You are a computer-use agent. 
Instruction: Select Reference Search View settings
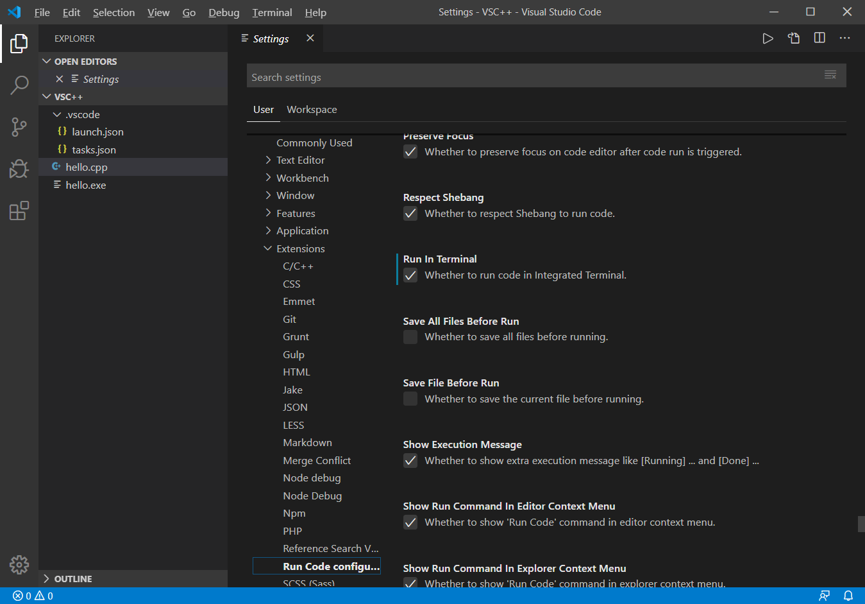330,548
